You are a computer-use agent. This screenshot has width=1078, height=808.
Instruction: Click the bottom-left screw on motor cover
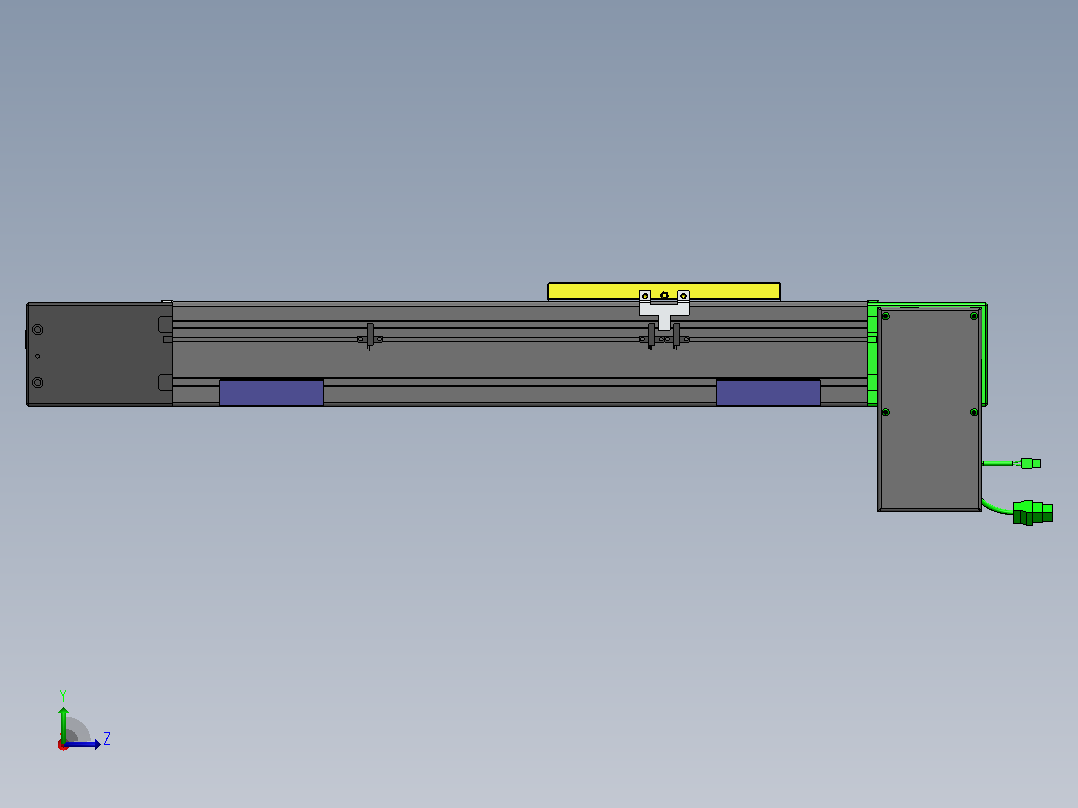coord(886,413)
